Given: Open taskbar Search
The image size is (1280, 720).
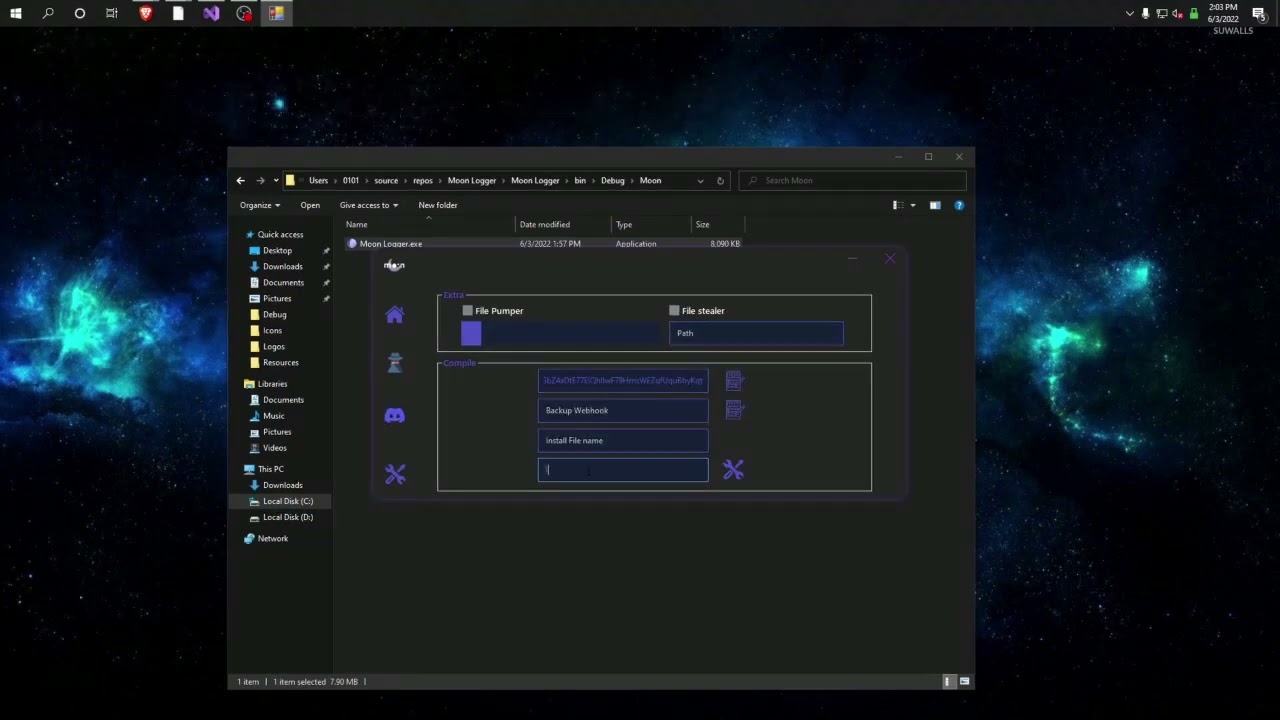Looking at the screenshot, I should point(48,14).
